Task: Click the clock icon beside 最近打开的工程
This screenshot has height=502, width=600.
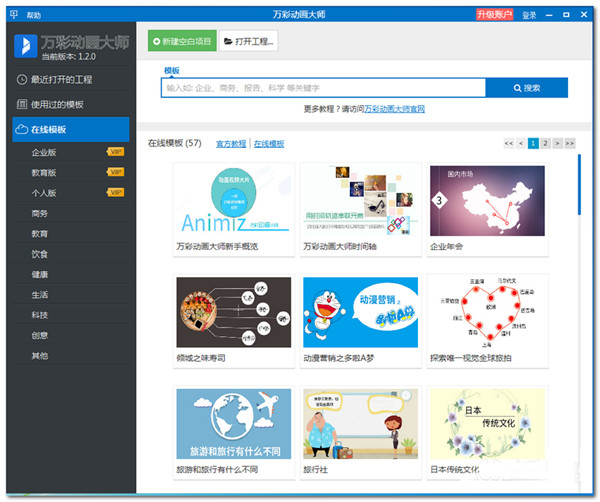Action: tap(22, 79)
